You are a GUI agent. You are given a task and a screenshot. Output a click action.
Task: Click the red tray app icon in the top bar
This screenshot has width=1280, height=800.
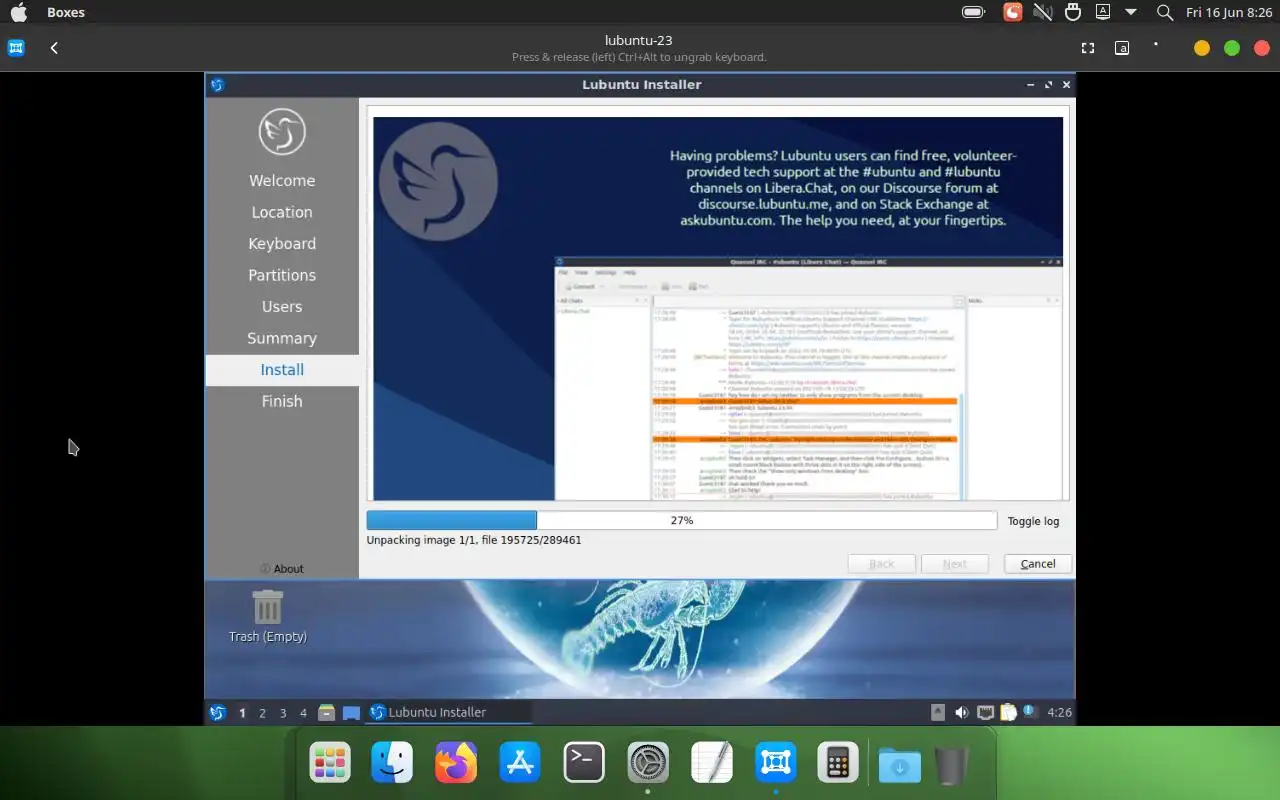coord(1013,12)
